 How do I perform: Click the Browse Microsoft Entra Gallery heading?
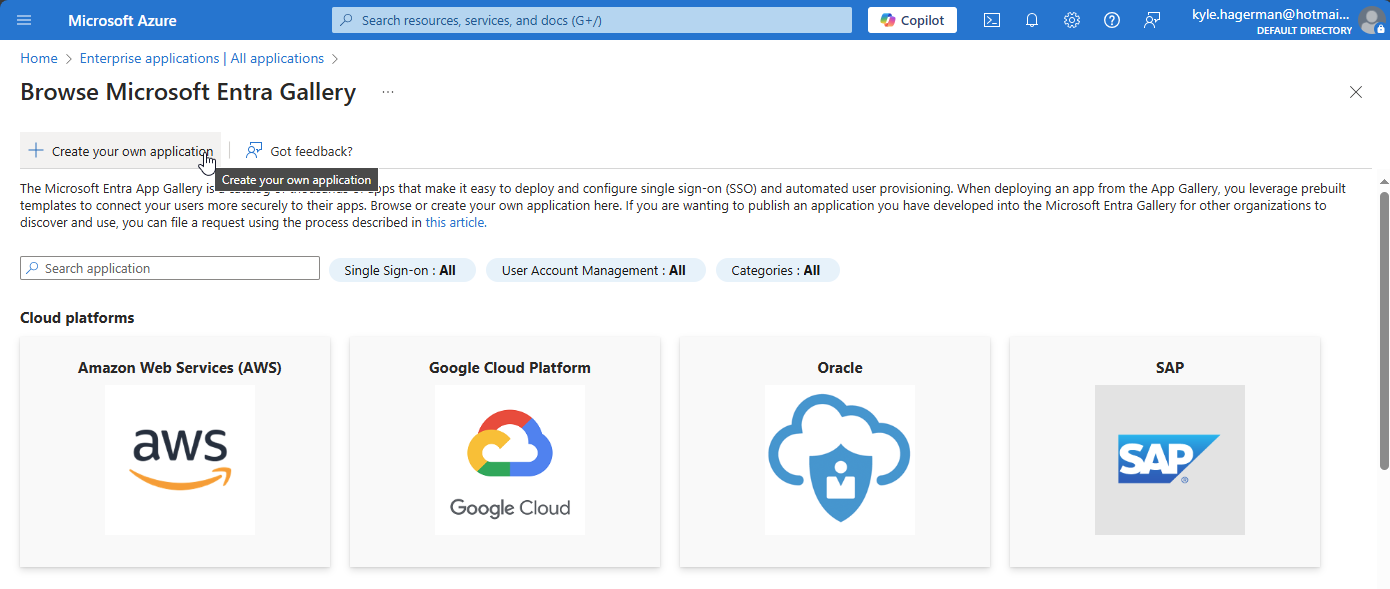pos(188,92)
